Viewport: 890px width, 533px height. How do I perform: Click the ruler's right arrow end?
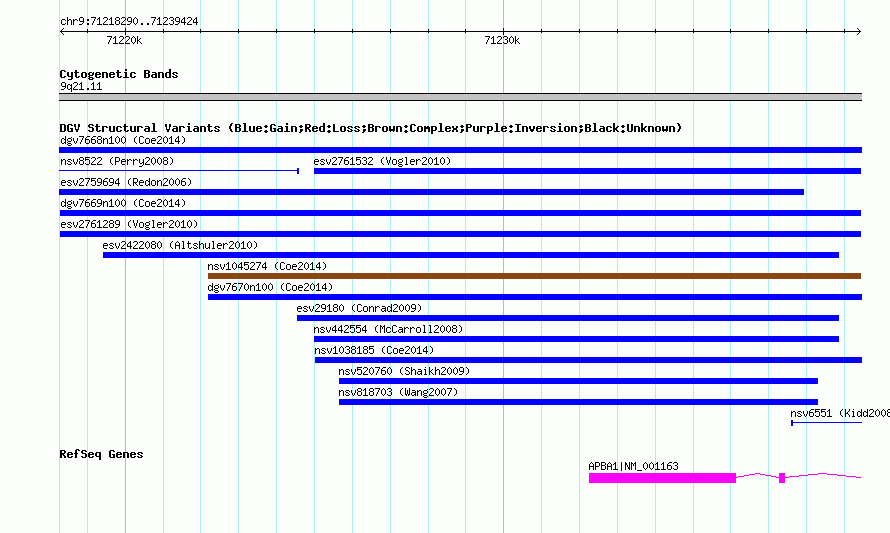(x=859, y=32)
